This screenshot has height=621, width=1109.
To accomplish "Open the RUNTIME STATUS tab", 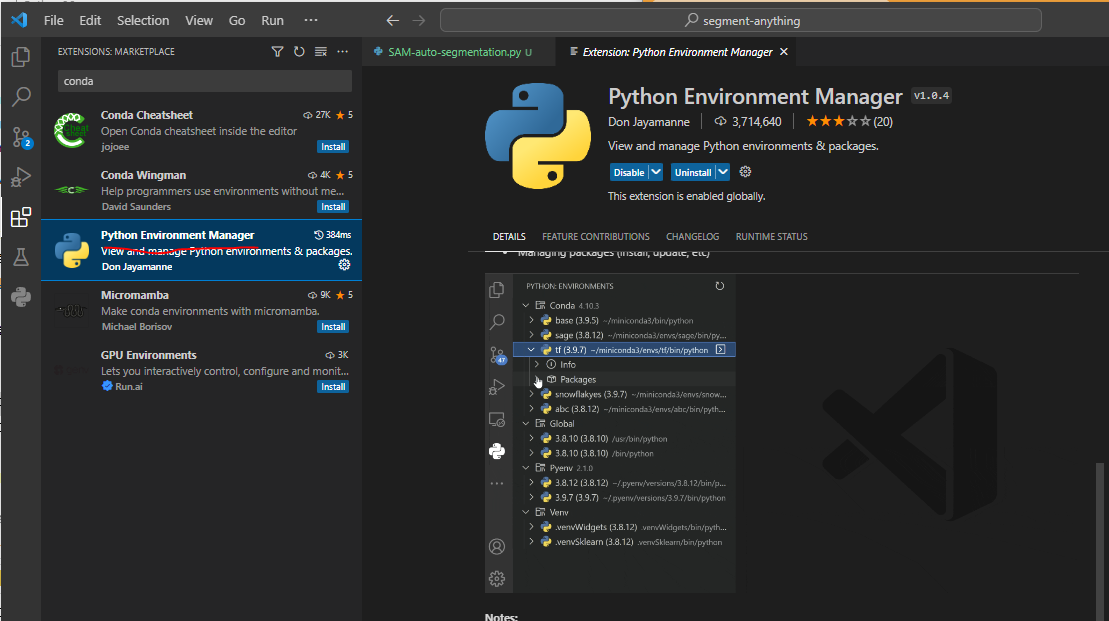I will (x=771, y=236).
